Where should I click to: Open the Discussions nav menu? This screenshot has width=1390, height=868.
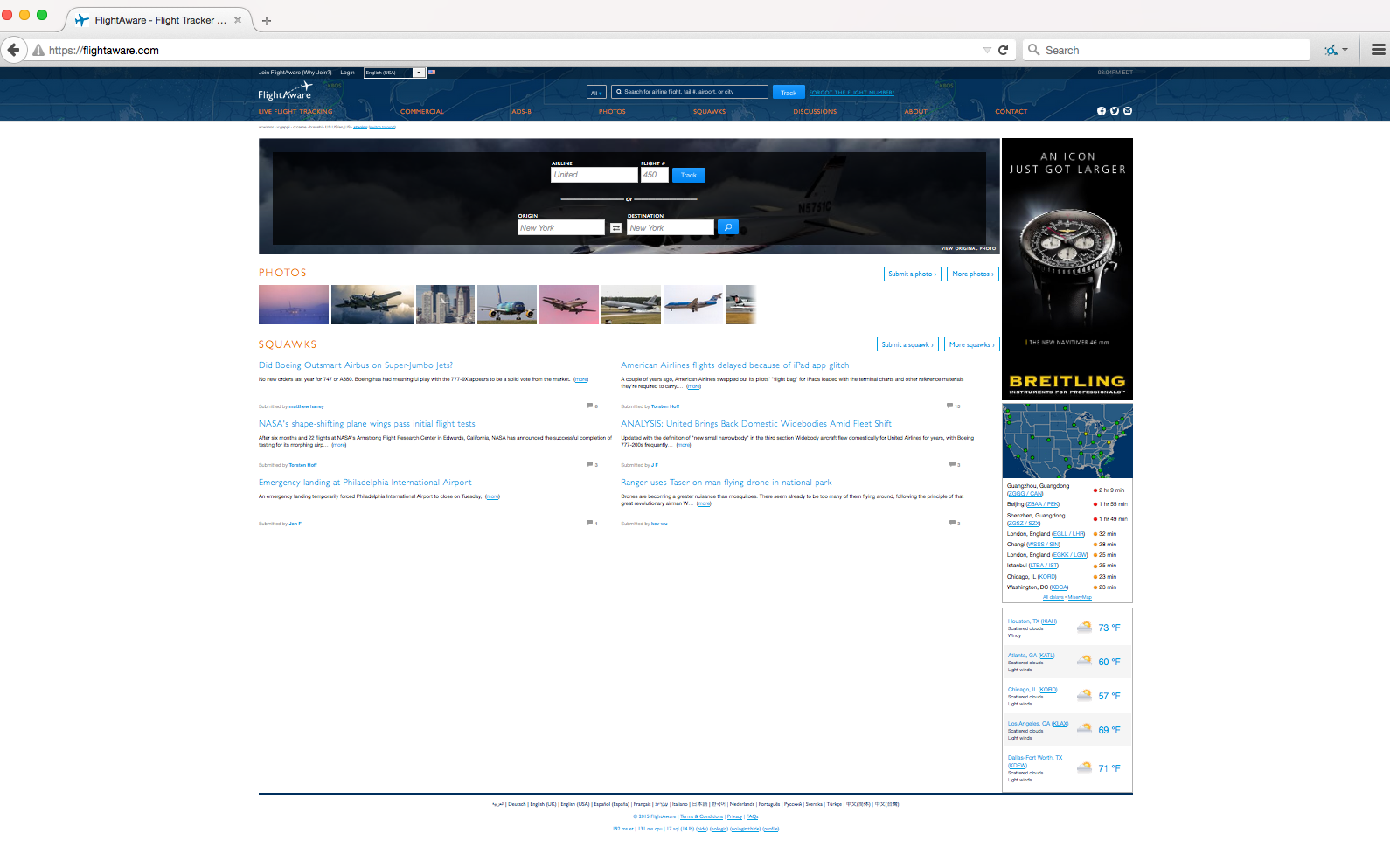click(815, 112)
